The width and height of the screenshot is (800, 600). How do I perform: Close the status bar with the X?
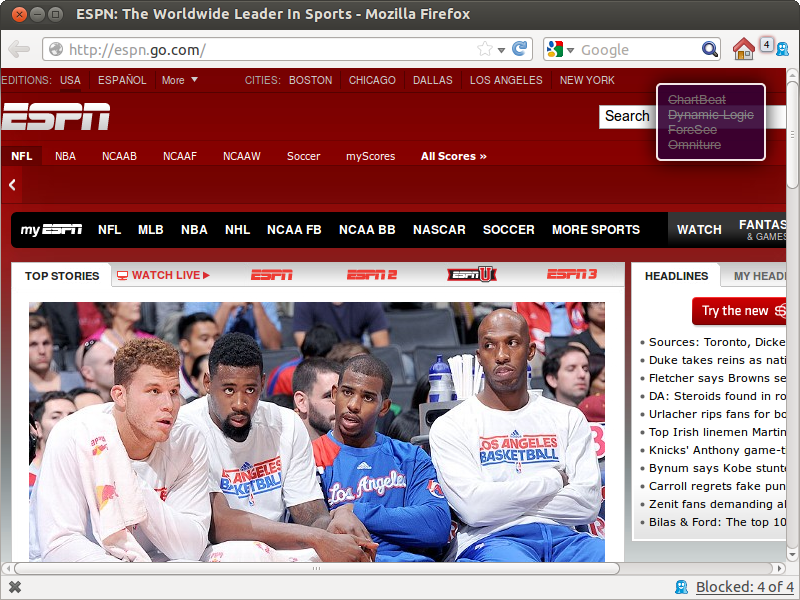click(x=15, y=587)
